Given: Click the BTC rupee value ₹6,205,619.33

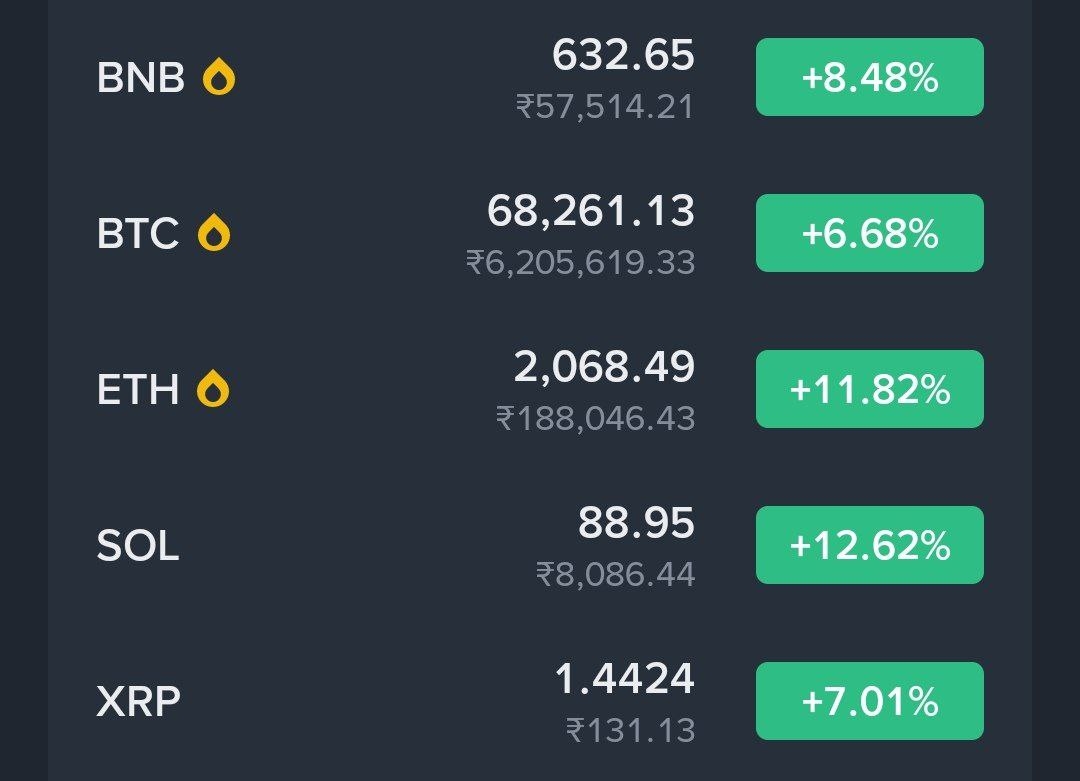Looking at the screenshot, I should point(580,262).
